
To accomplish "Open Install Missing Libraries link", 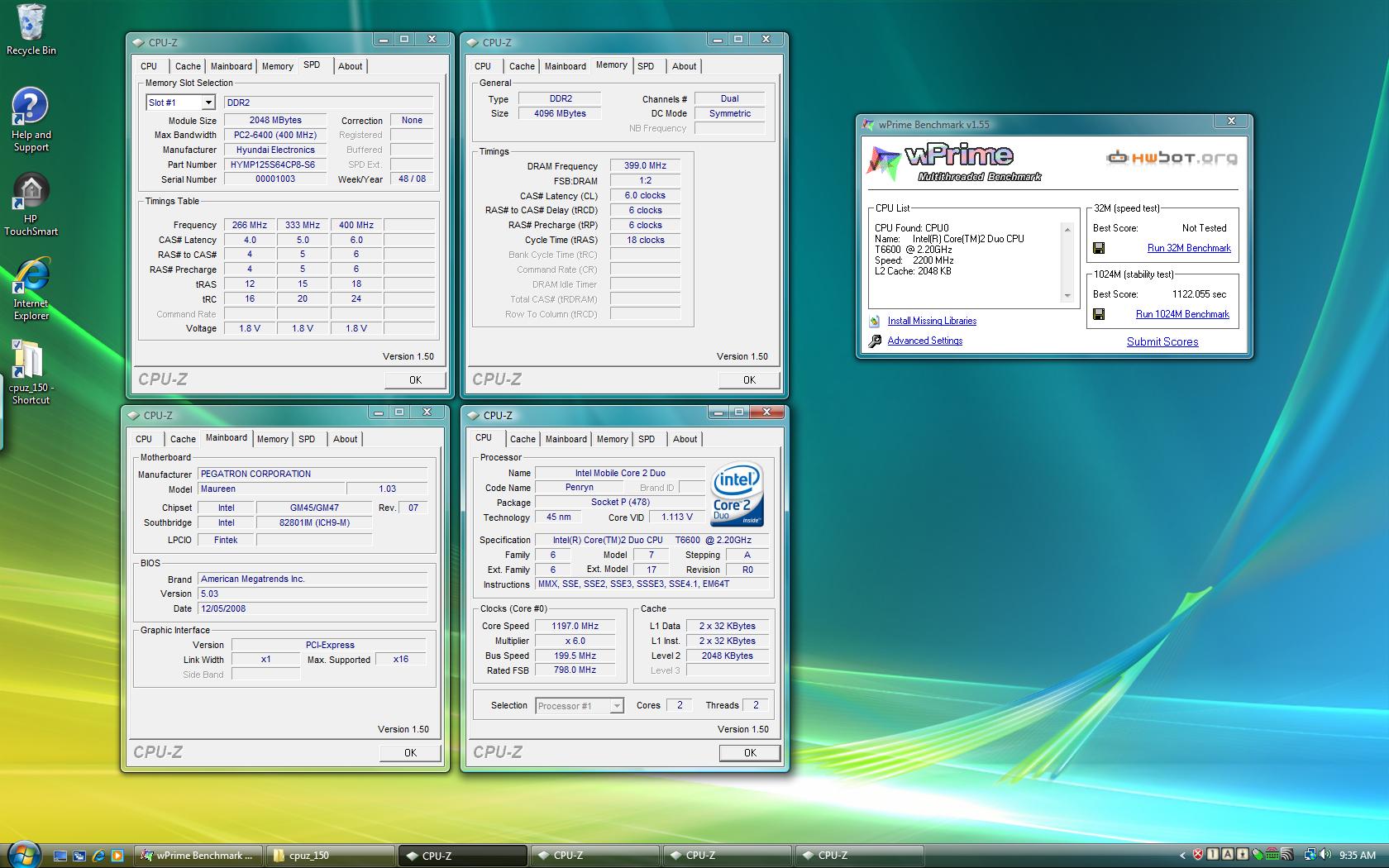I will tap(932, 321).
